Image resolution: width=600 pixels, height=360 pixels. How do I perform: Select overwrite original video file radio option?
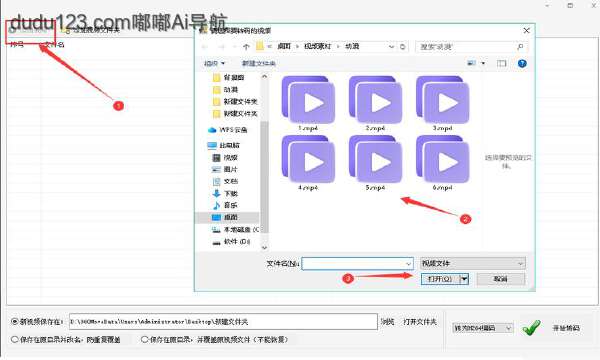144,339
